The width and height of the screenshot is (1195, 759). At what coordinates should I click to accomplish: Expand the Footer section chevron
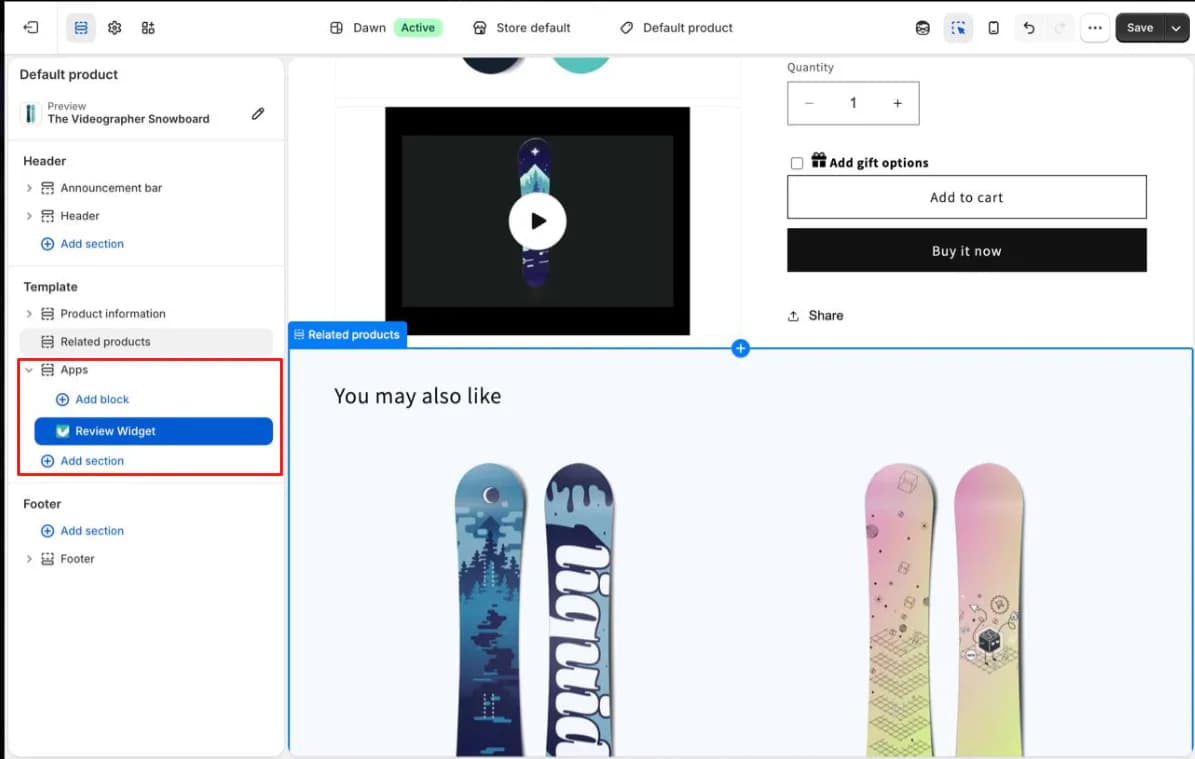click(29, 559)
